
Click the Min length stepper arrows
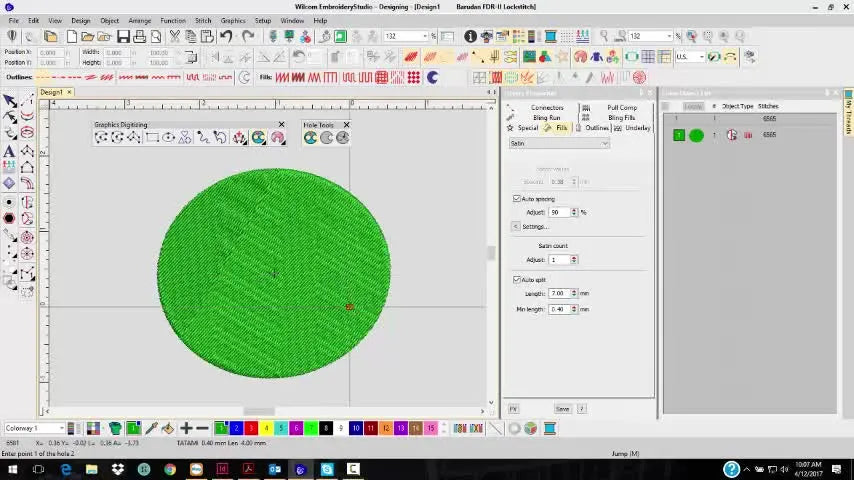click(574, 309)
